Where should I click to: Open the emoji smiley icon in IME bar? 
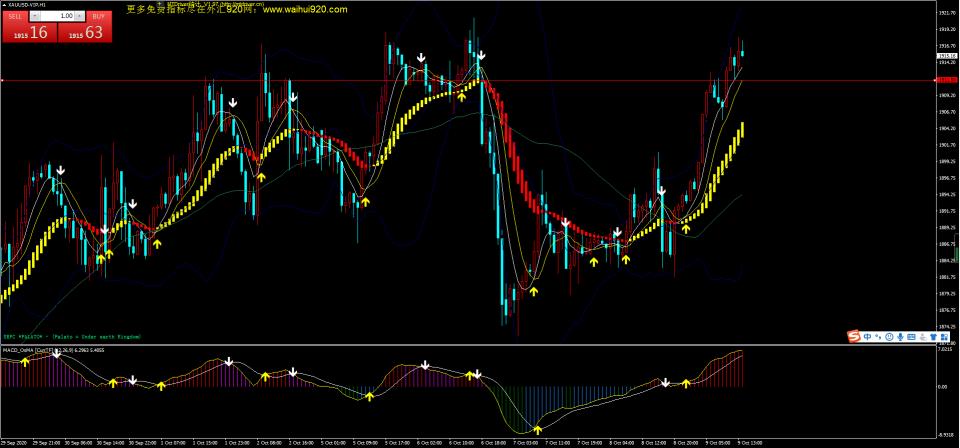(x=889, y=337)
